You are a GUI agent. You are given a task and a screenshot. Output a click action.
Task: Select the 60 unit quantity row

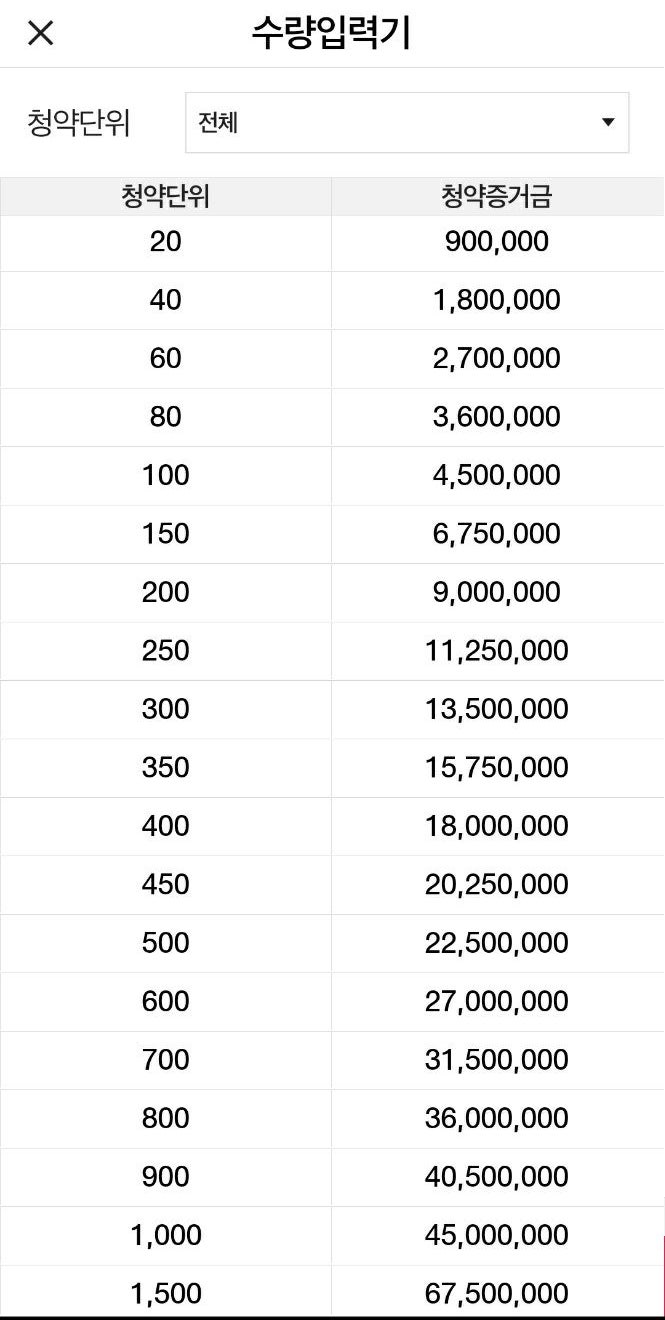click(x=166, y=358)
